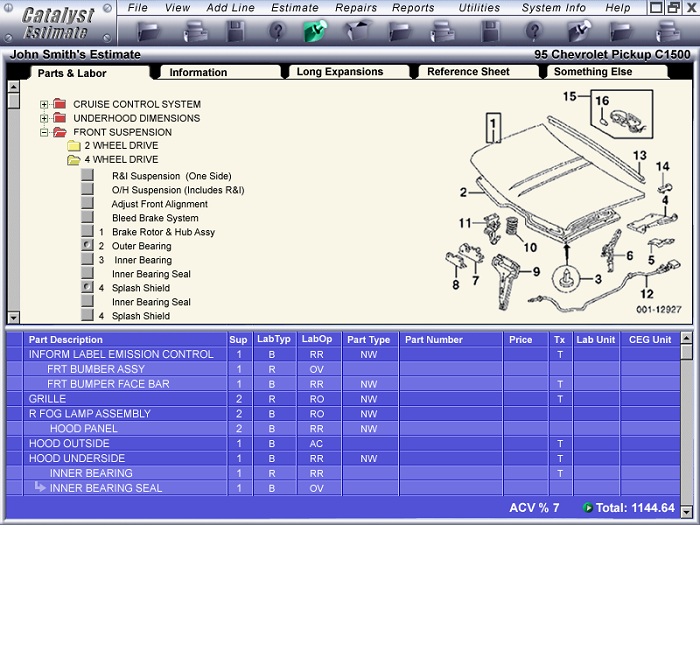Click the open box toolbar icon
Viewport: 700px width, 670px height.
point(358,30)
